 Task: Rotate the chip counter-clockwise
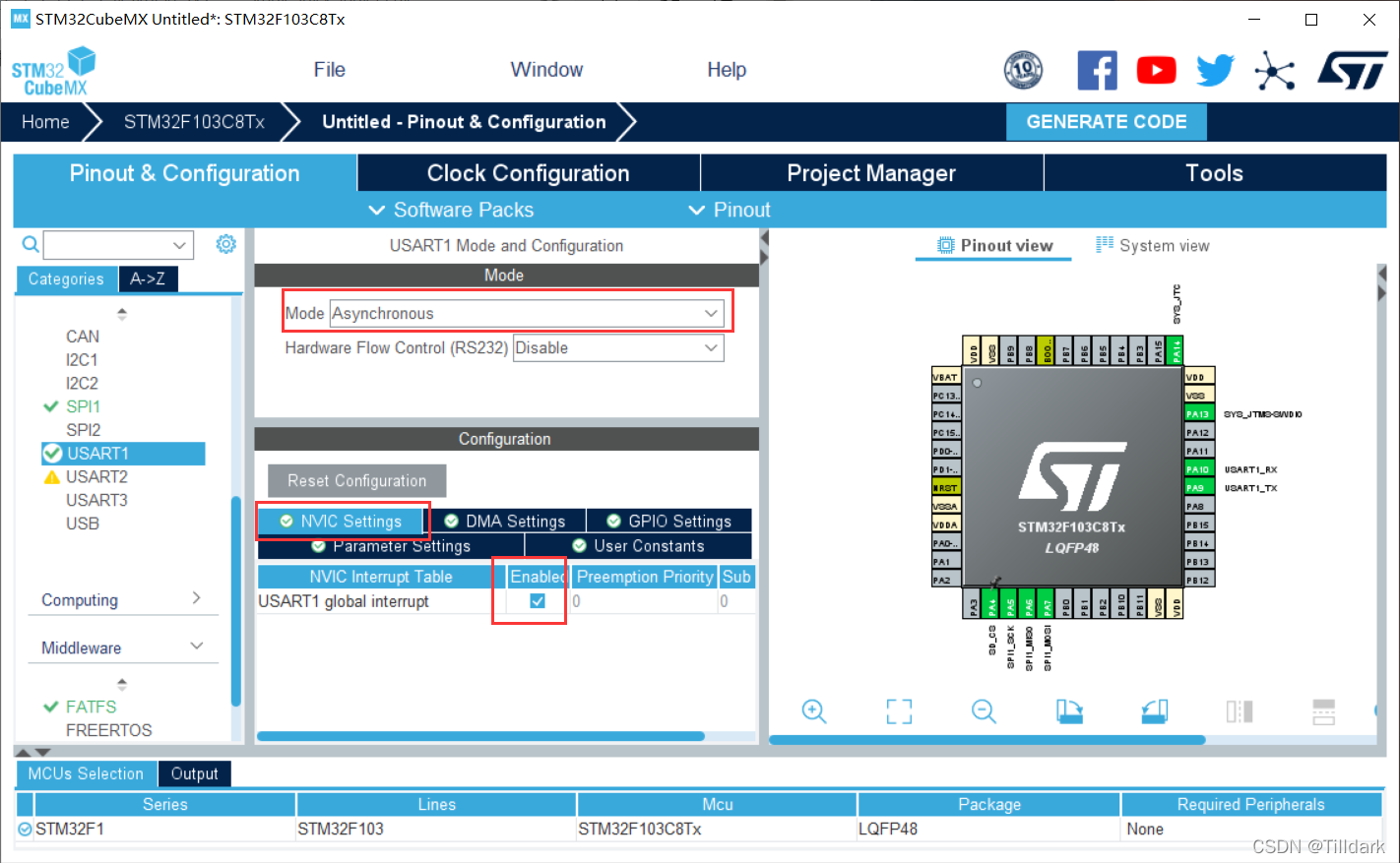(1154, 711)
